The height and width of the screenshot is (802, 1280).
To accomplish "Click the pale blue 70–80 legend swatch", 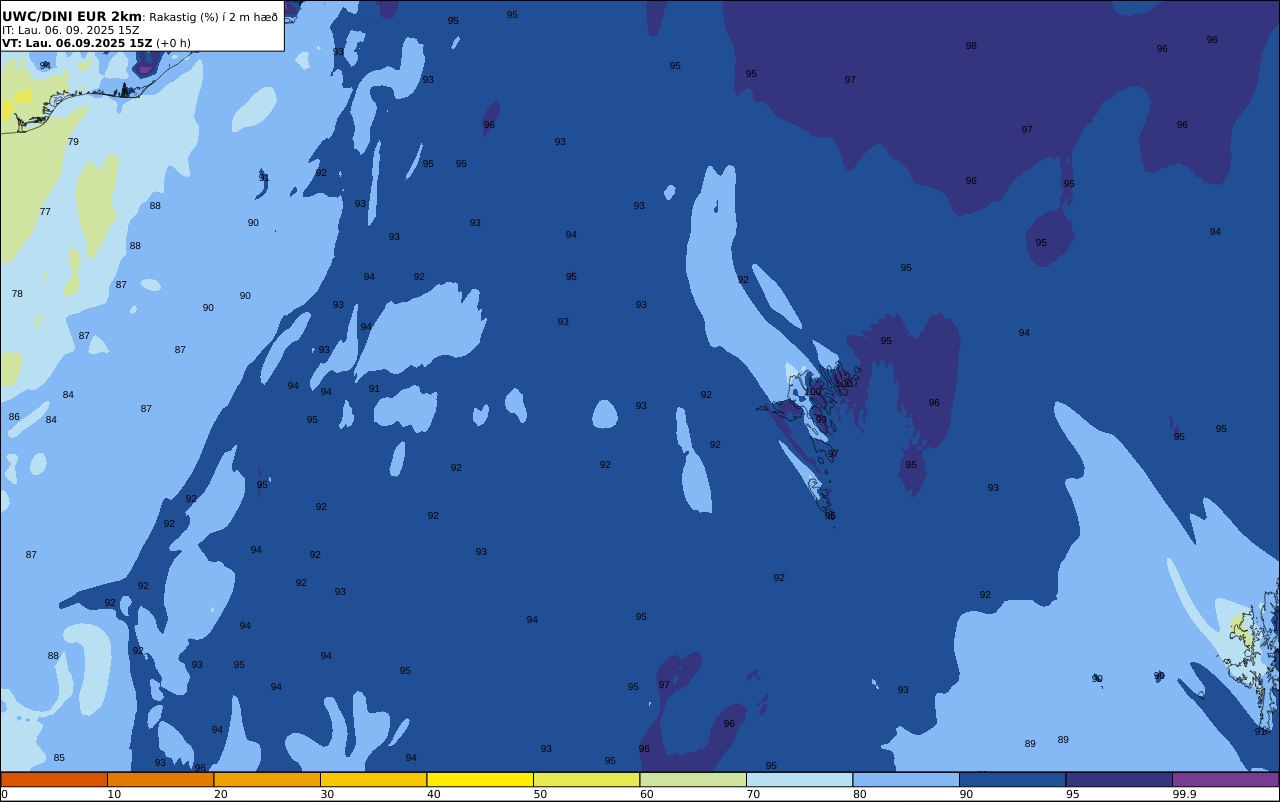I will pos(799,779).
